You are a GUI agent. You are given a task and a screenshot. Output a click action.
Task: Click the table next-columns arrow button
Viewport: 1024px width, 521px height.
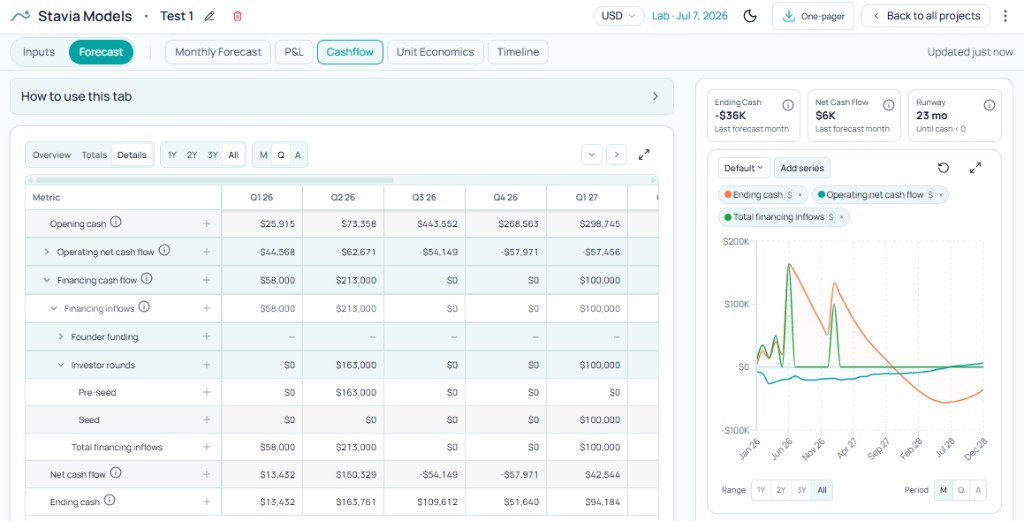616,155
